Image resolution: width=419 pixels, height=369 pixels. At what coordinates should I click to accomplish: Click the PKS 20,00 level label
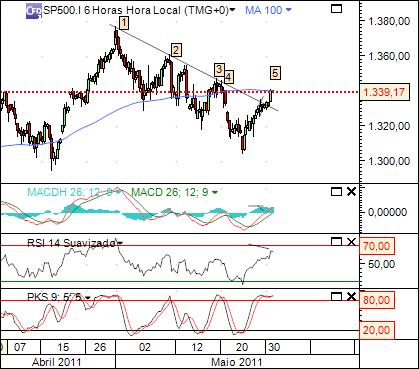(x=377, y=330)
